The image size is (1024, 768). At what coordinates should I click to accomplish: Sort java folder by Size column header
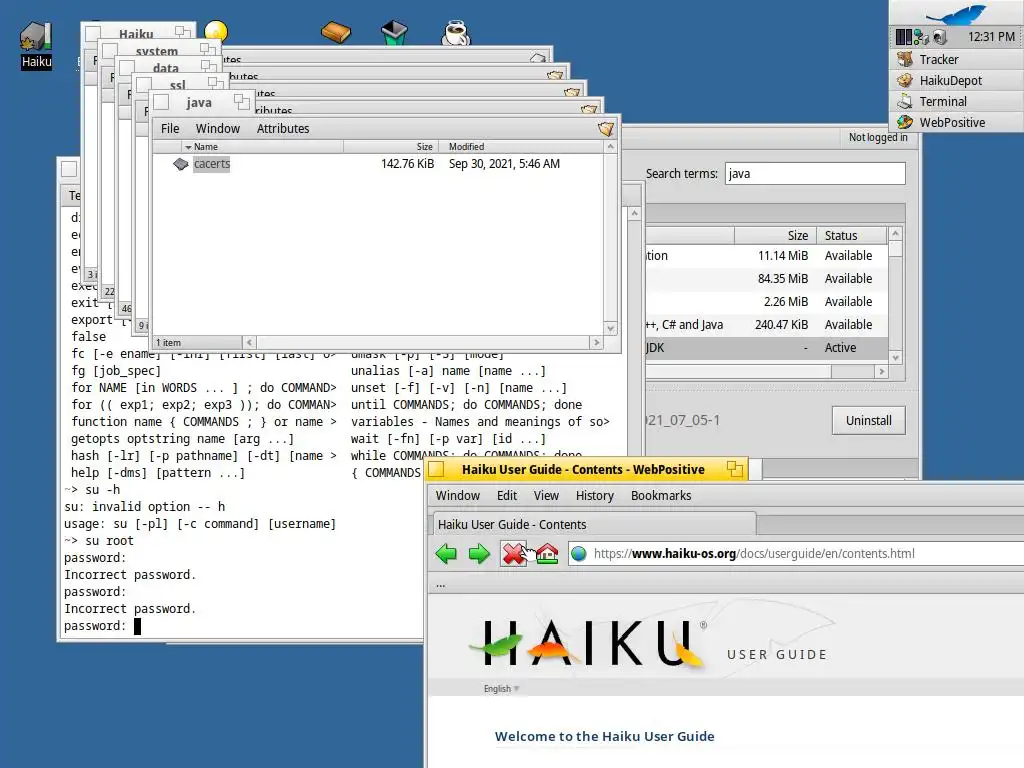[391, 147]
